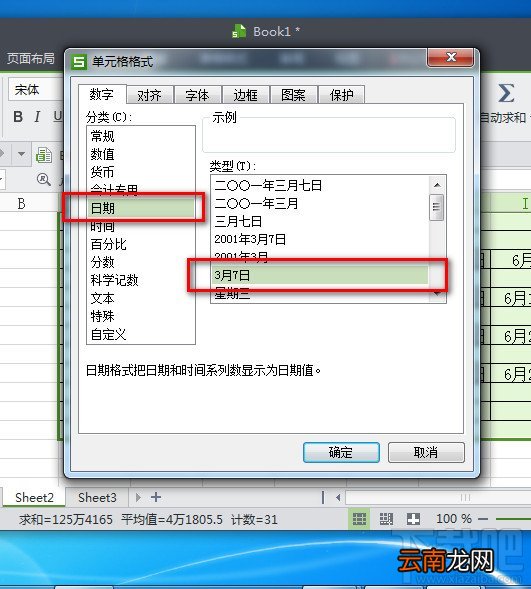The height and width of the screenshot is (589, 531).
Task: Choose type 2001年3月7日
Action: [x=320, y=239]
